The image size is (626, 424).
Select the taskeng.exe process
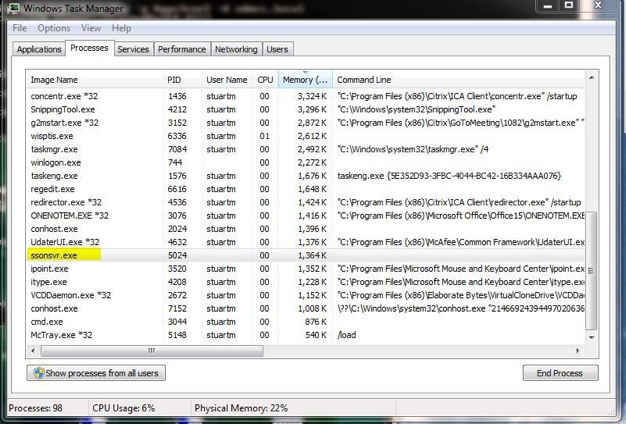(x=305, y=176)
